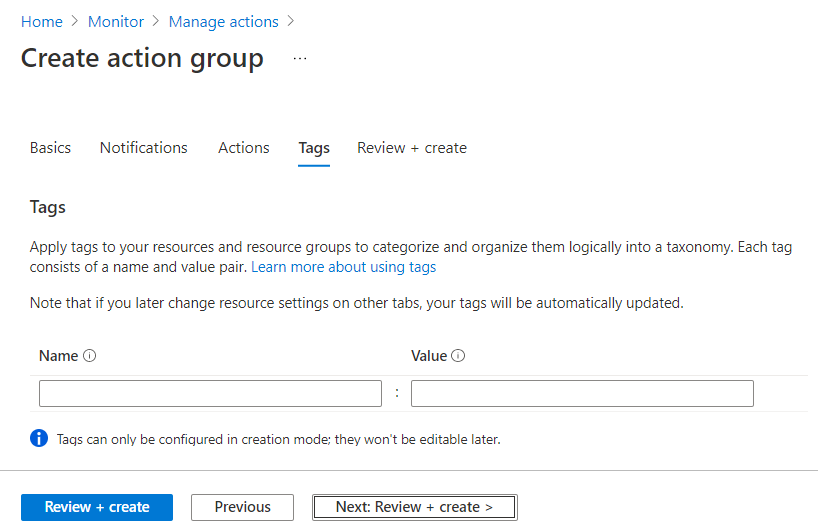Go back to Manage actions
This screenshot has width=818, height=529.
click(x=224, y=22)
